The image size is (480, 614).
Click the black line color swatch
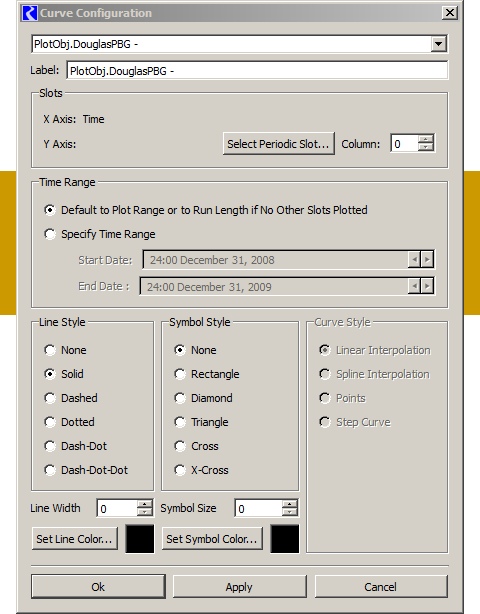click(x=140, y=539)
